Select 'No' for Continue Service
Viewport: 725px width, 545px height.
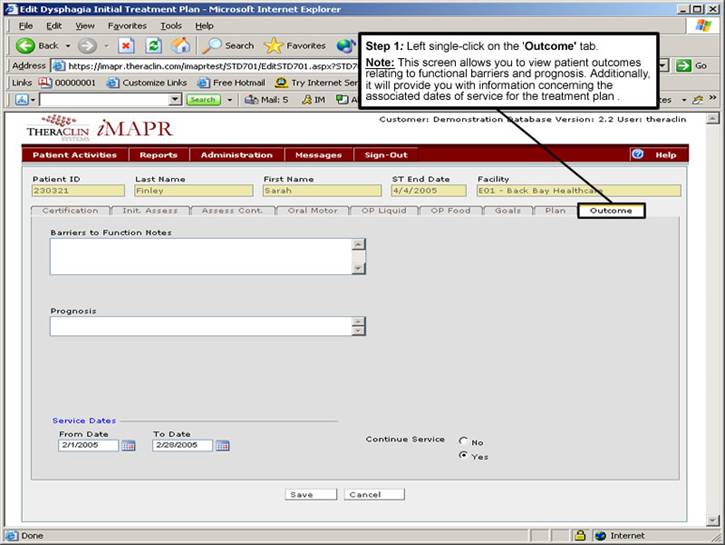coord(463,441)
